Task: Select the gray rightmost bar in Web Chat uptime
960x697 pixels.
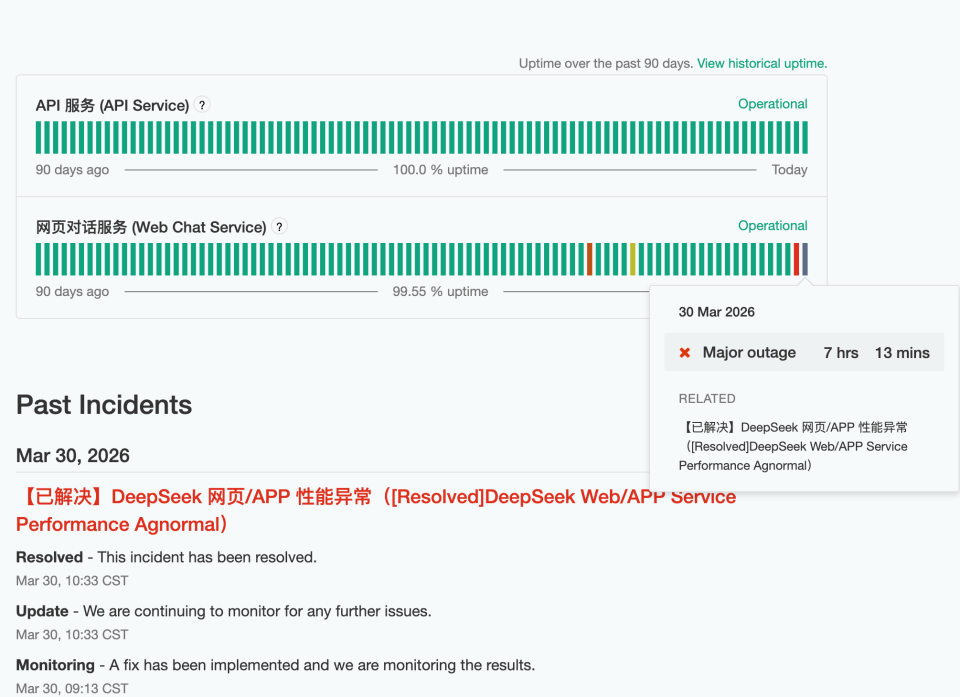Action: [805, 259]
